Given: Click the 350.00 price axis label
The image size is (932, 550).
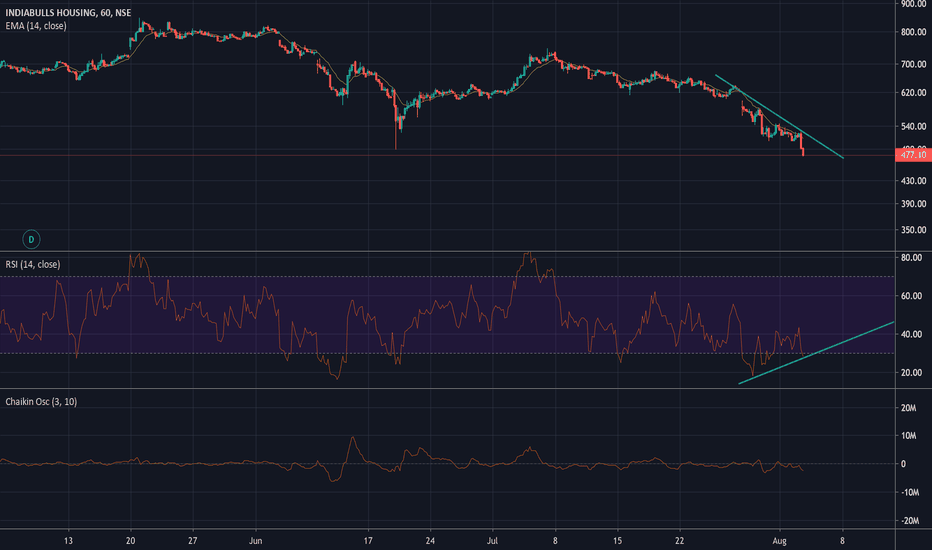Looking at the screenshot, I should [914, 230].
